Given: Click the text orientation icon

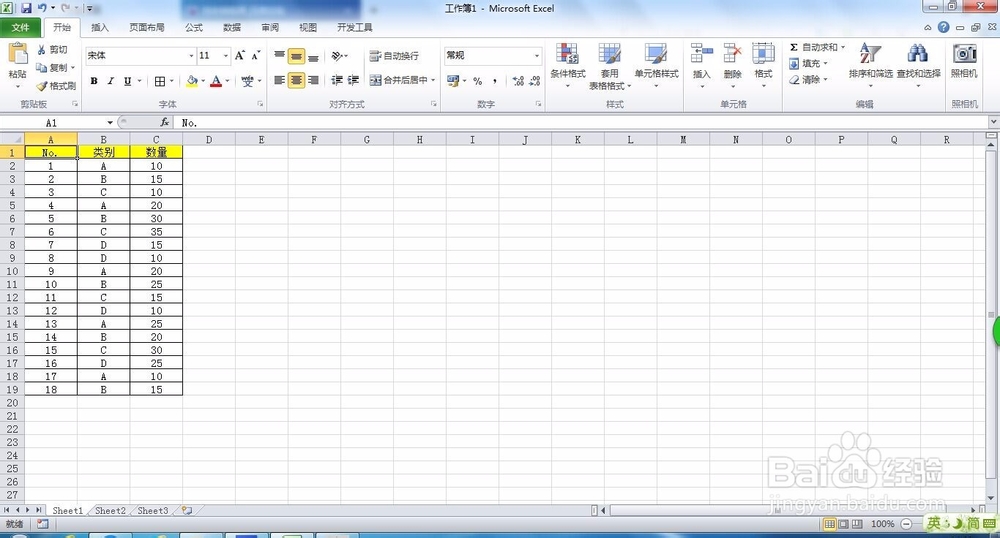Looking at the screenshot, I should [x=337, y=56].
